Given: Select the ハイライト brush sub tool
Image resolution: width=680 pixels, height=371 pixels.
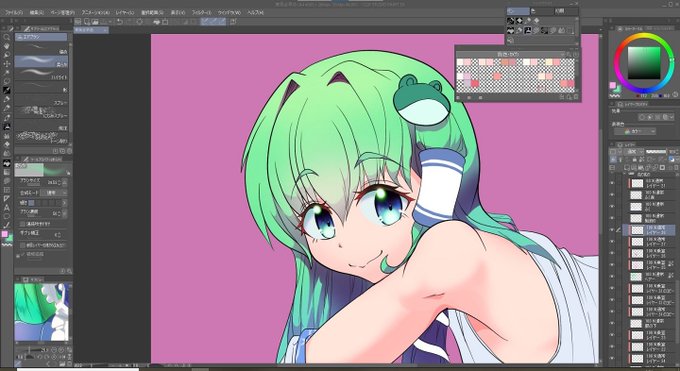Looking at the screenshot, I should (42, 74).
